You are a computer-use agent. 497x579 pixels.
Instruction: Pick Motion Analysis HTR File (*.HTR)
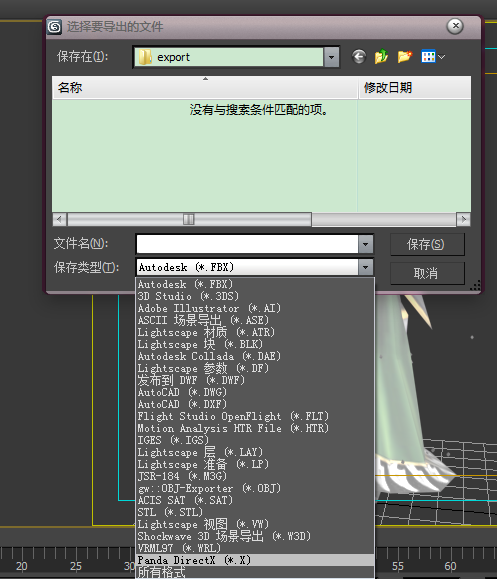pos(255,428)
